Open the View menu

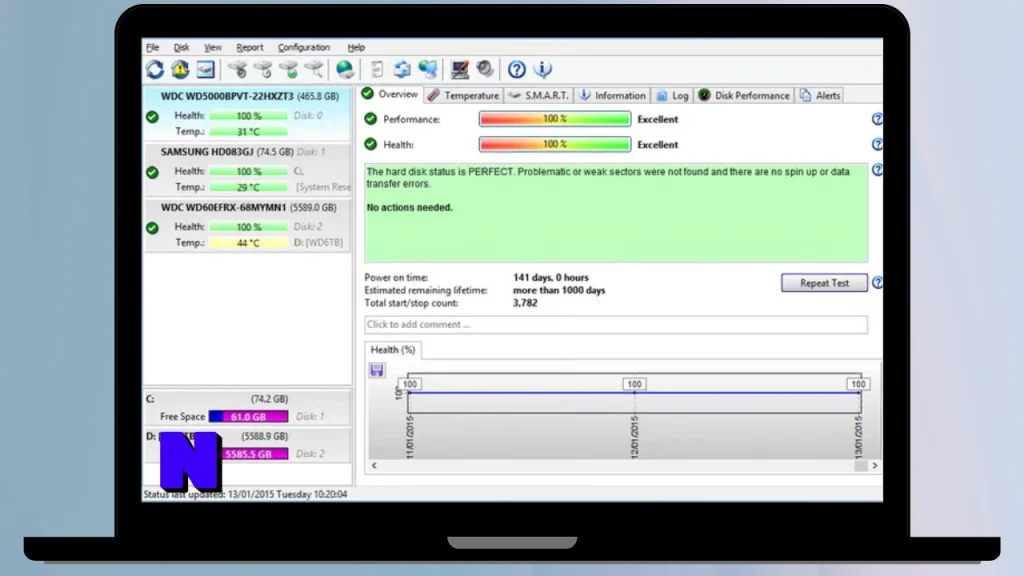point(212,47)
